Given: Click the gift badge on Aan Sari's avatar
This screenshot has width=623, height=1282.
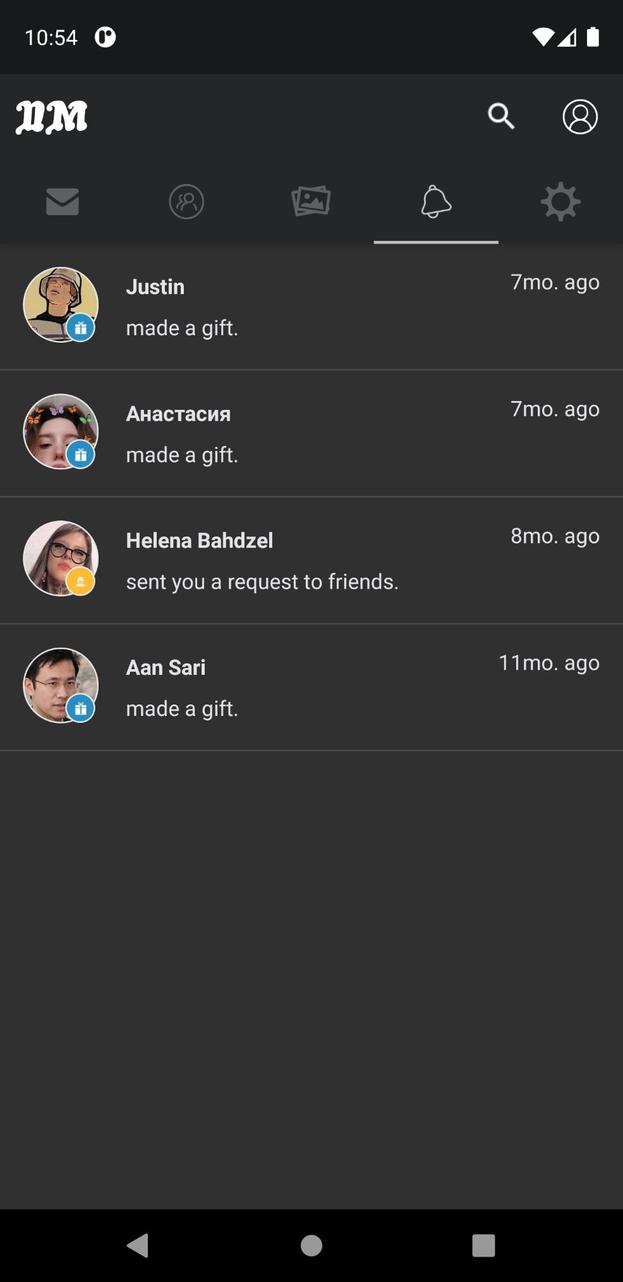Looking at the screenshot, I should point(80,707).
